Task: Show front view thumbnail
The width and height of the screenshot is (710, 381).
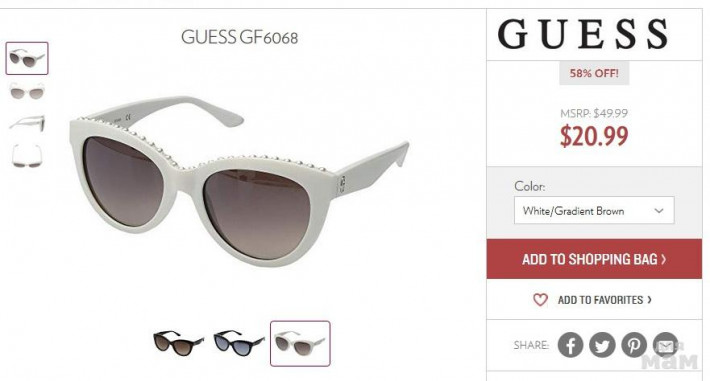Action: click(27, 92)
